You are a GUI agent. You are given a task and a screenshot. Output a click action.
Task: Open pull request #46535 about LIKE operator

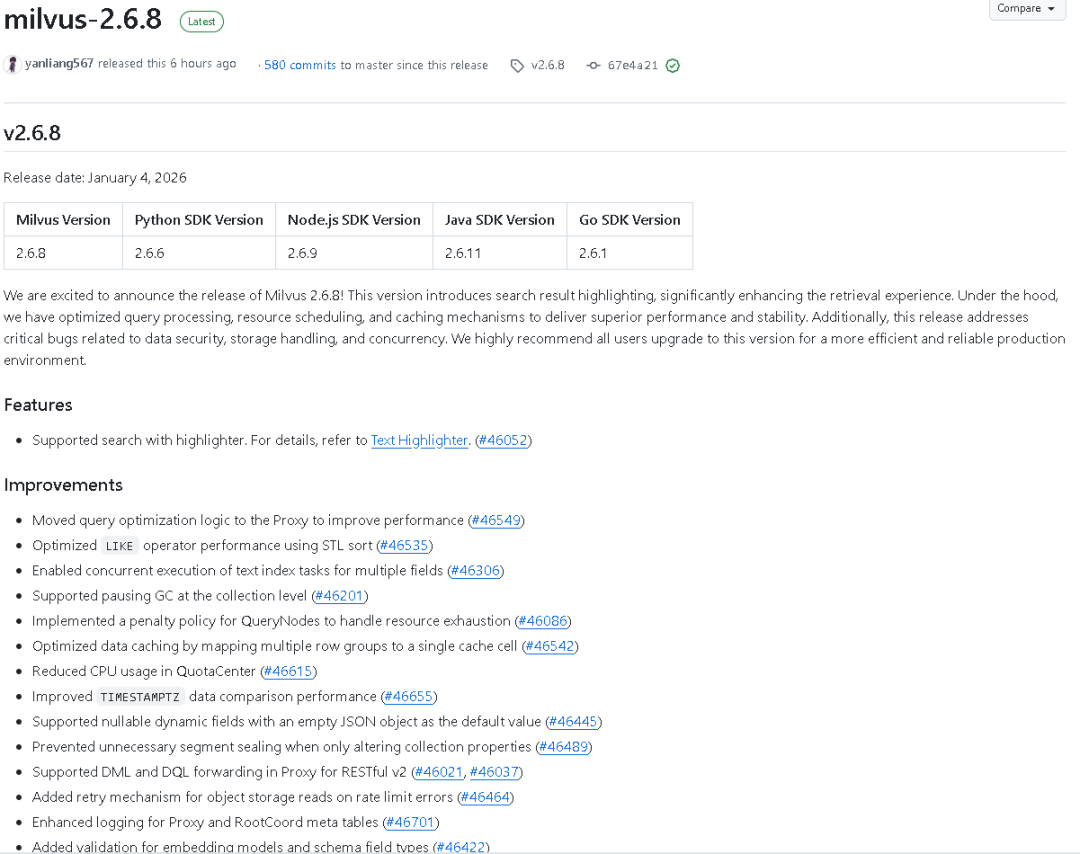click(x=404, y=545)
